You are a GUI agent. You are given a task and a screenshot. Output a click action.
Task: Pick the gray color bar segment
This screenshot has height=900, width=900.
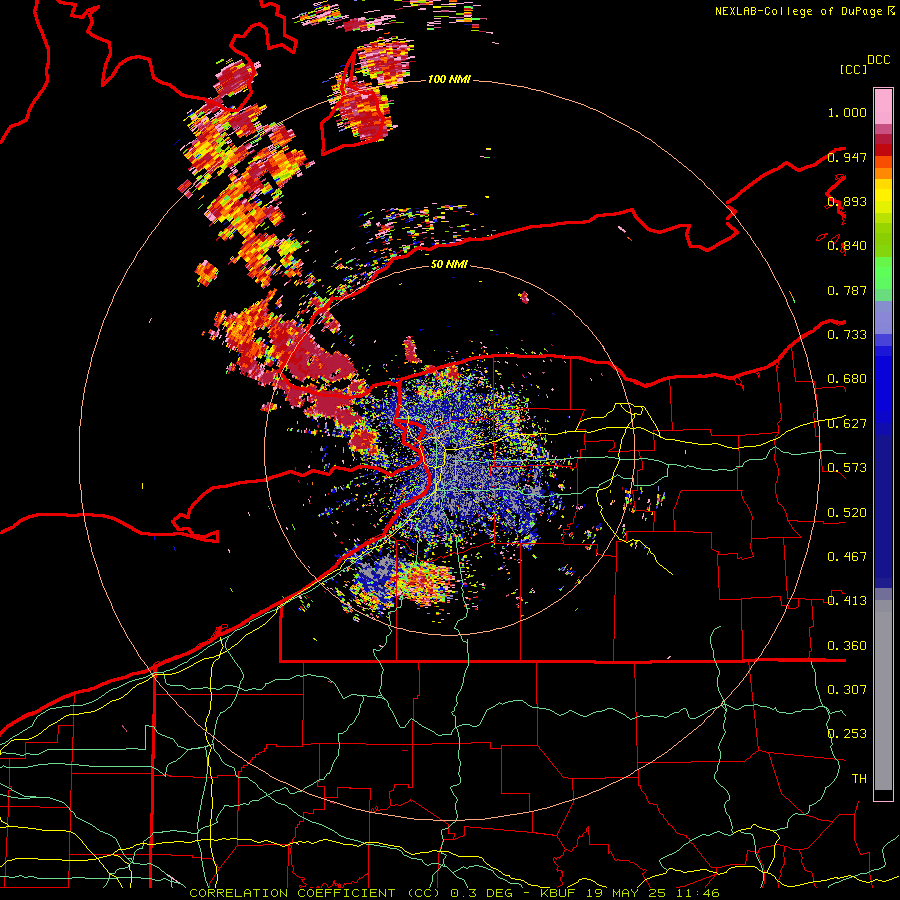[x=883, y=695]
